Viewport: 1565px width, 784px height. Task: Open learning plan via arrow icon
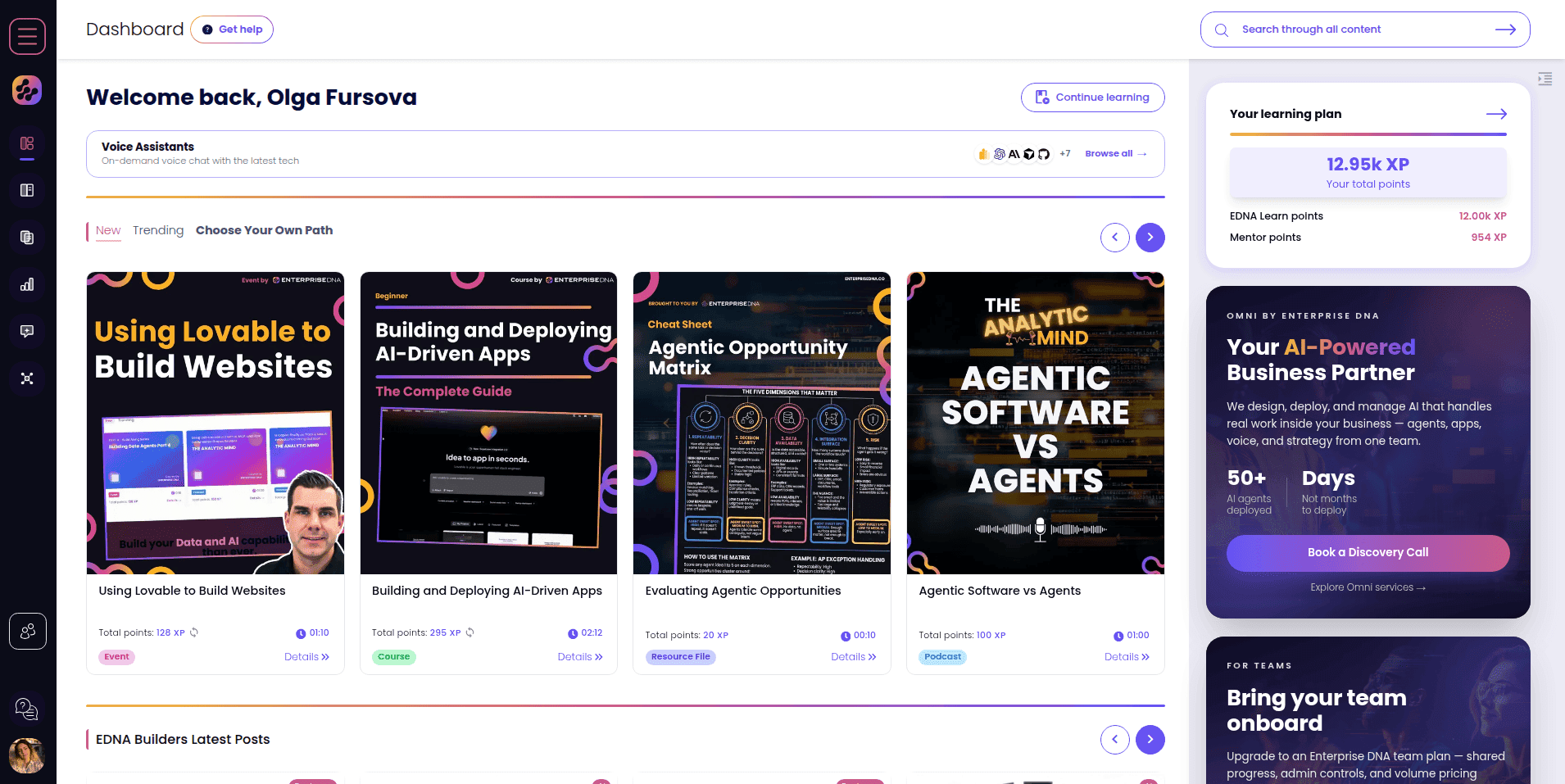pos(1497,114)
